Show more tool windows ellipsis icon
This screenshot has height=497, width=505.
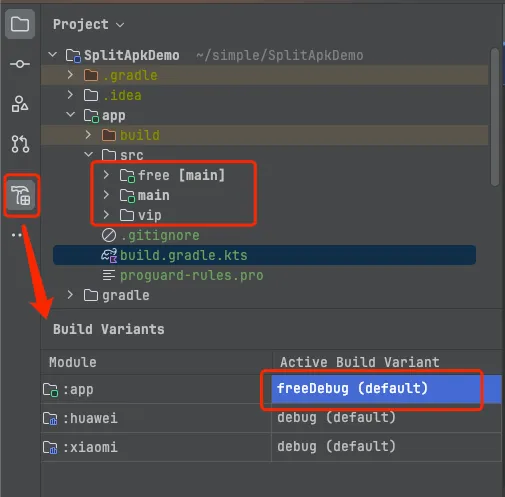(x=17, y=235)
